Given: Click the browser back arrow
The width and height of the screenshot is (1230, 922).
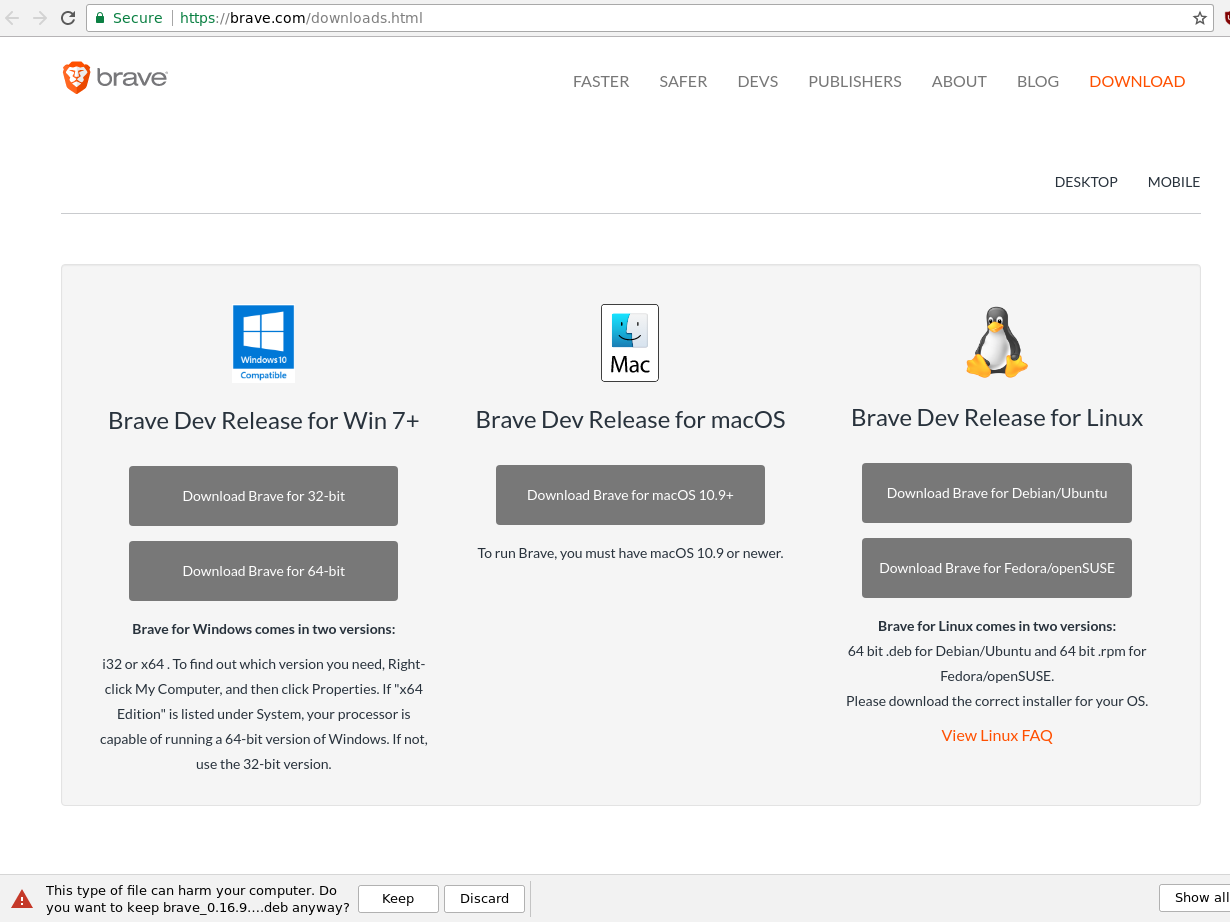Looking at the screenshot, I should point(12,18).
